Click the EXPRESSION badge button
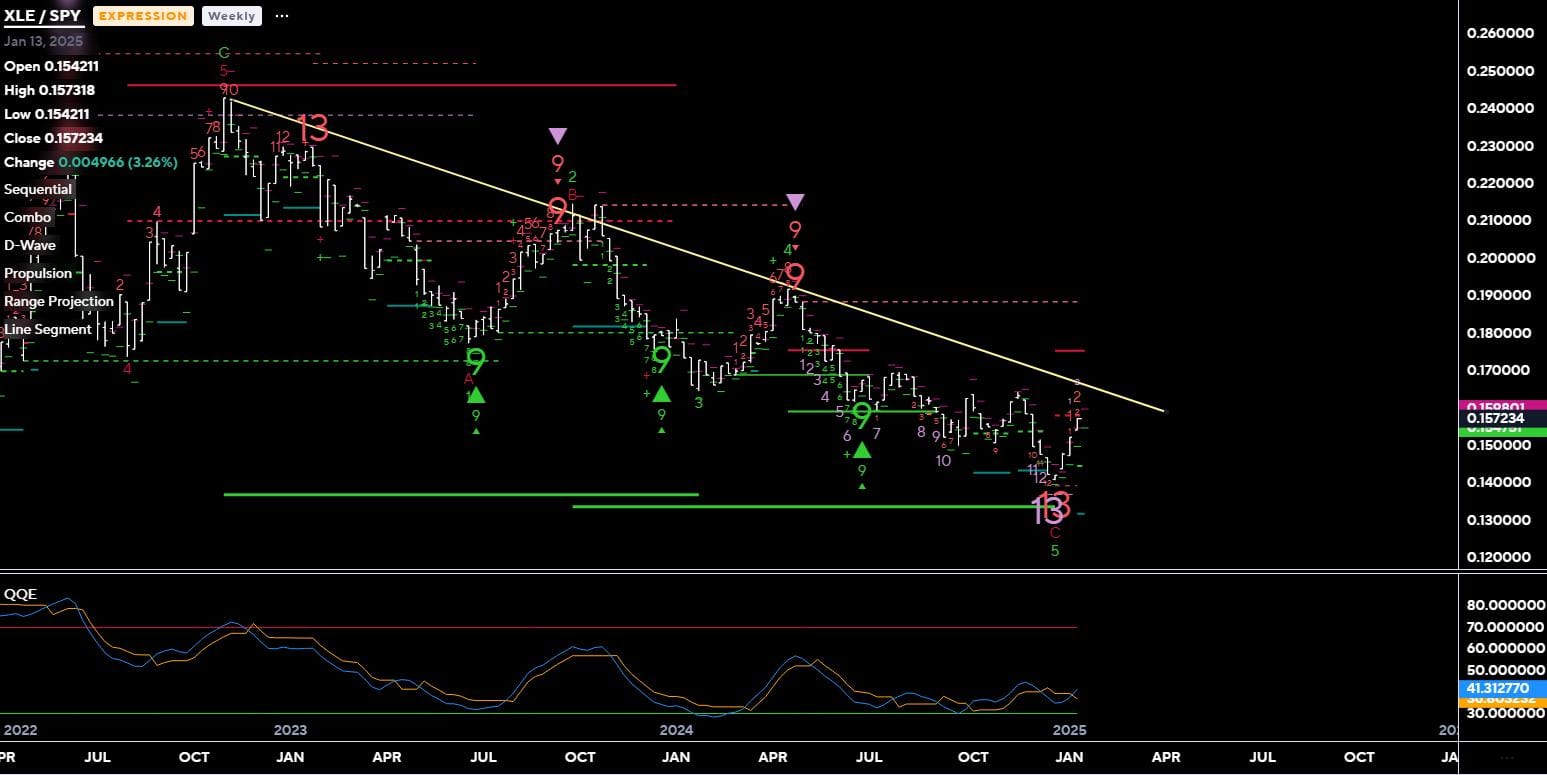This screenshot has height=775, width=1547. (x=144, y=16)
